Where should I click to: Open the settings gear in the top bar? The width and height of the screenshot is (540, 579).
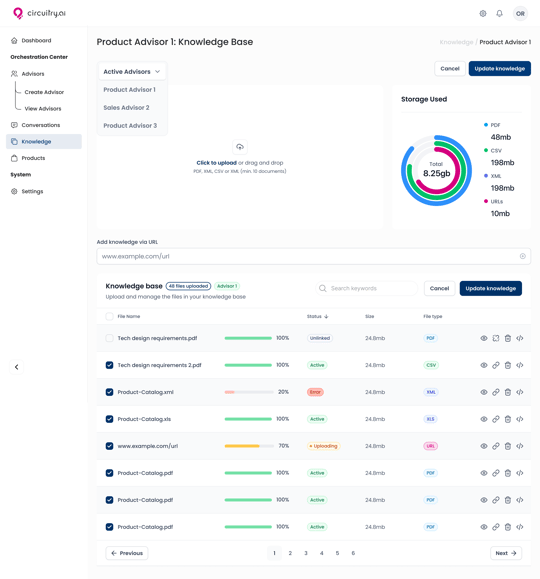(x=483, y=14)
